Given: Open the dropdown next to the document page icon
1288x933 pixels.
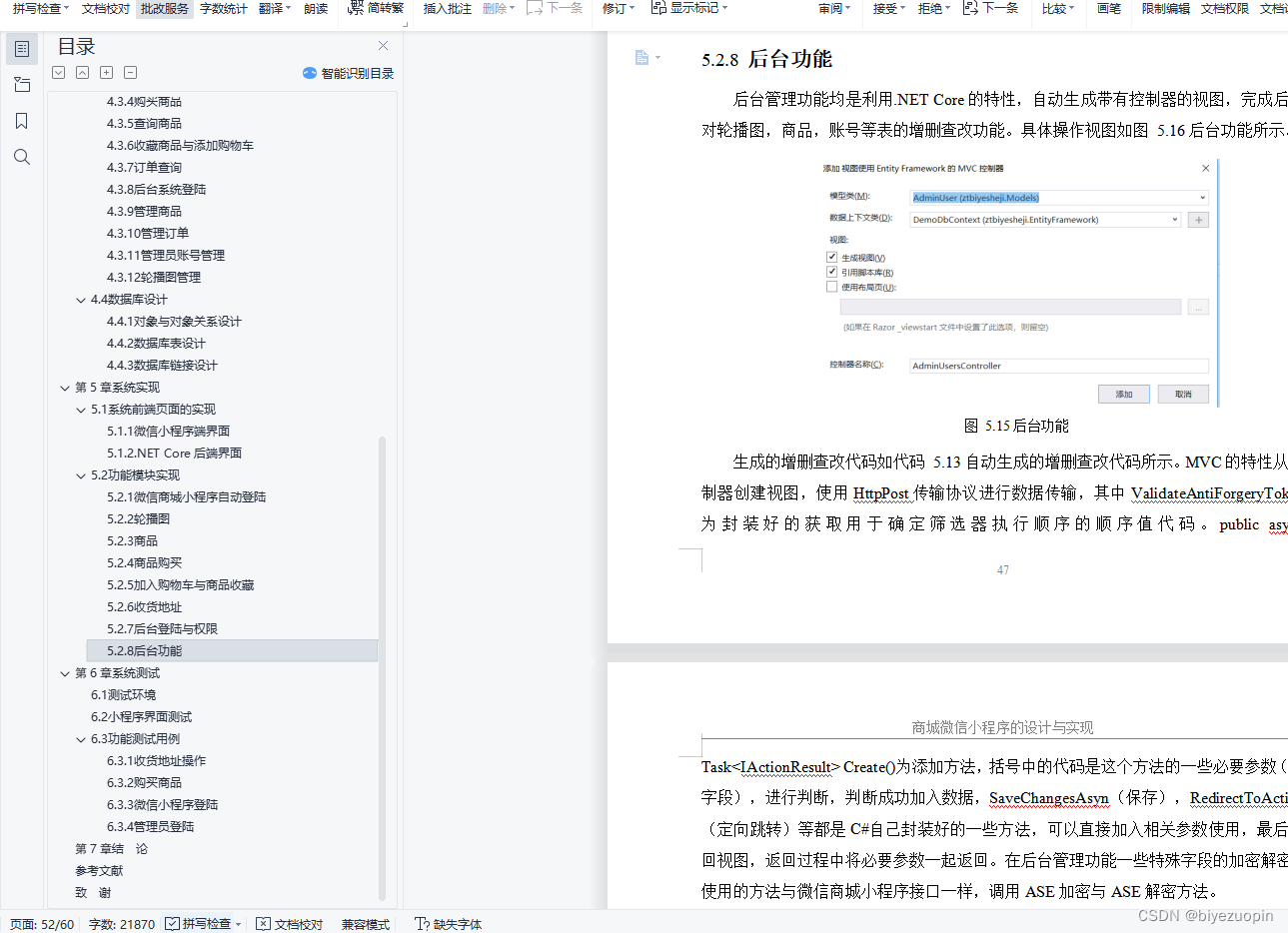Looking at the screenshot, I should [657, 58].
